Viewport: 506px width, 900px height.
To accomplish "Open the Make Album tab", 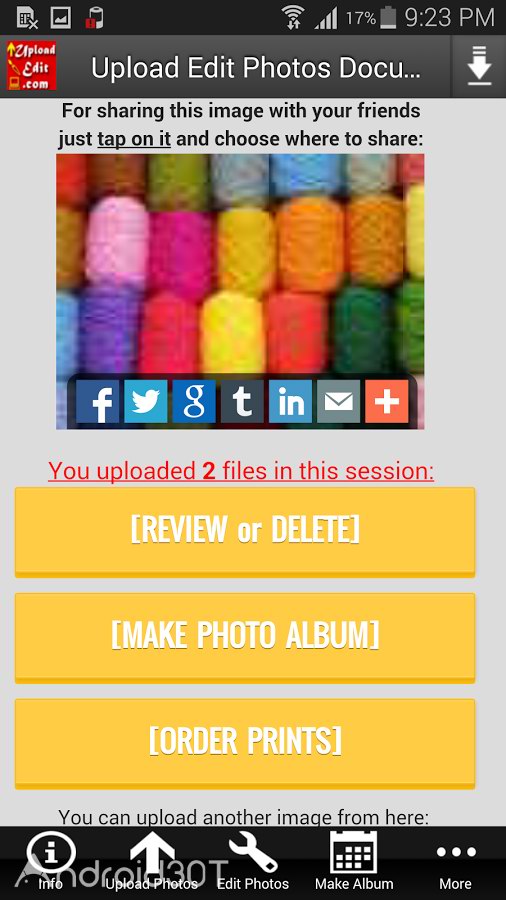I will click(x=354, y=860).
